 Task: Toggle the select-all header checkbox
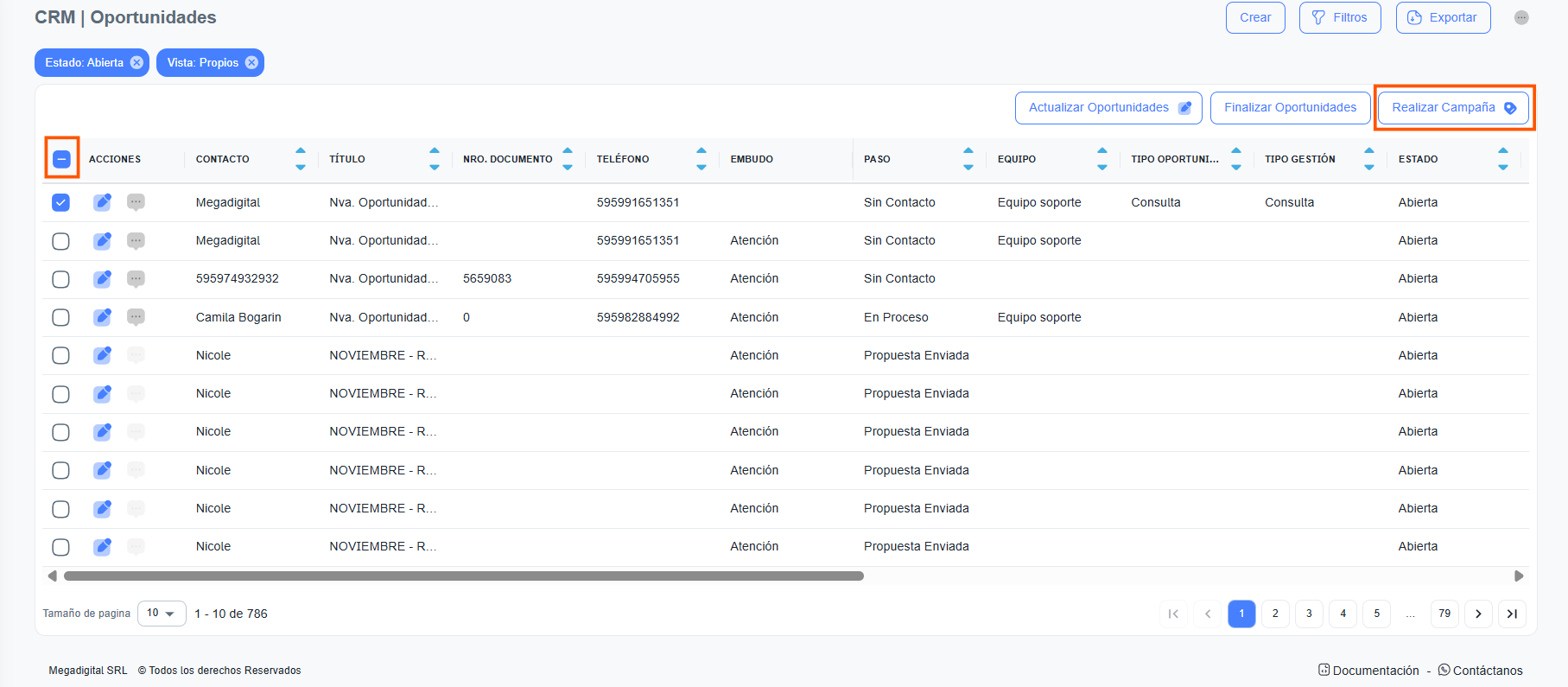click(x=61, y=159)
